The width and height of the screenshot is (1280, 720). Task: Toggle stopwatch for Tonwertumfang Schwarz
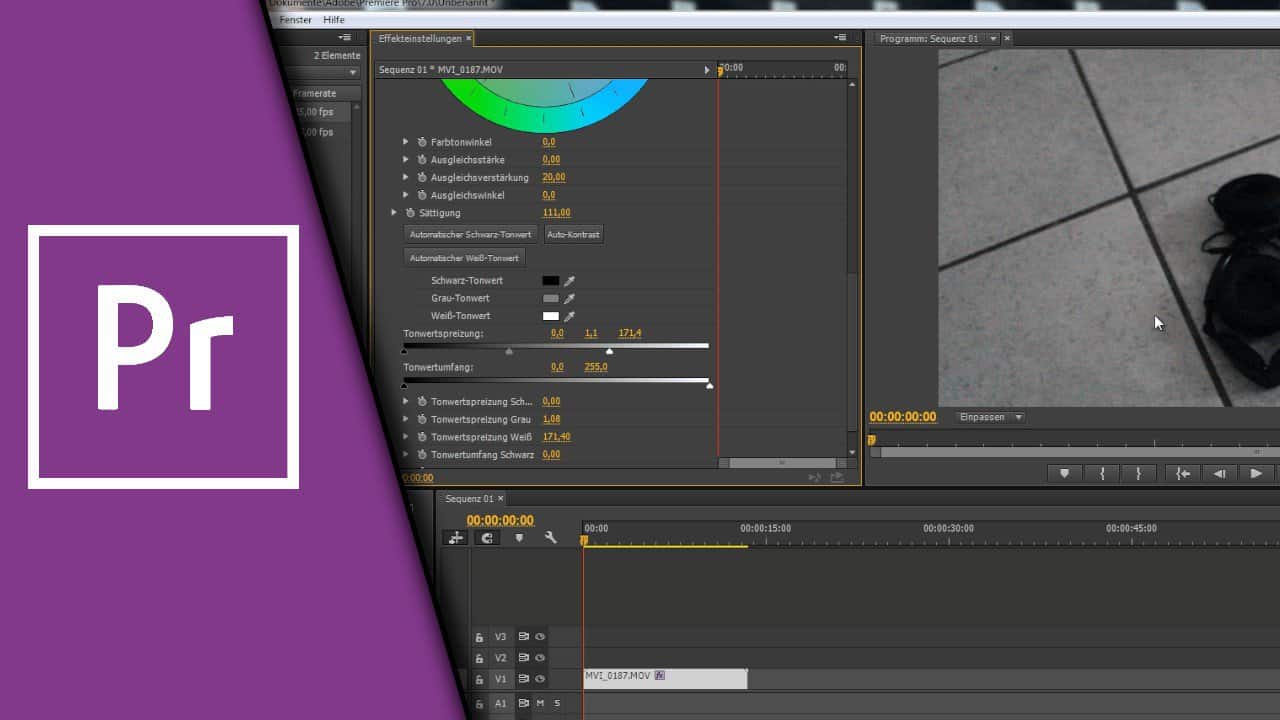[x=422, y=455]
